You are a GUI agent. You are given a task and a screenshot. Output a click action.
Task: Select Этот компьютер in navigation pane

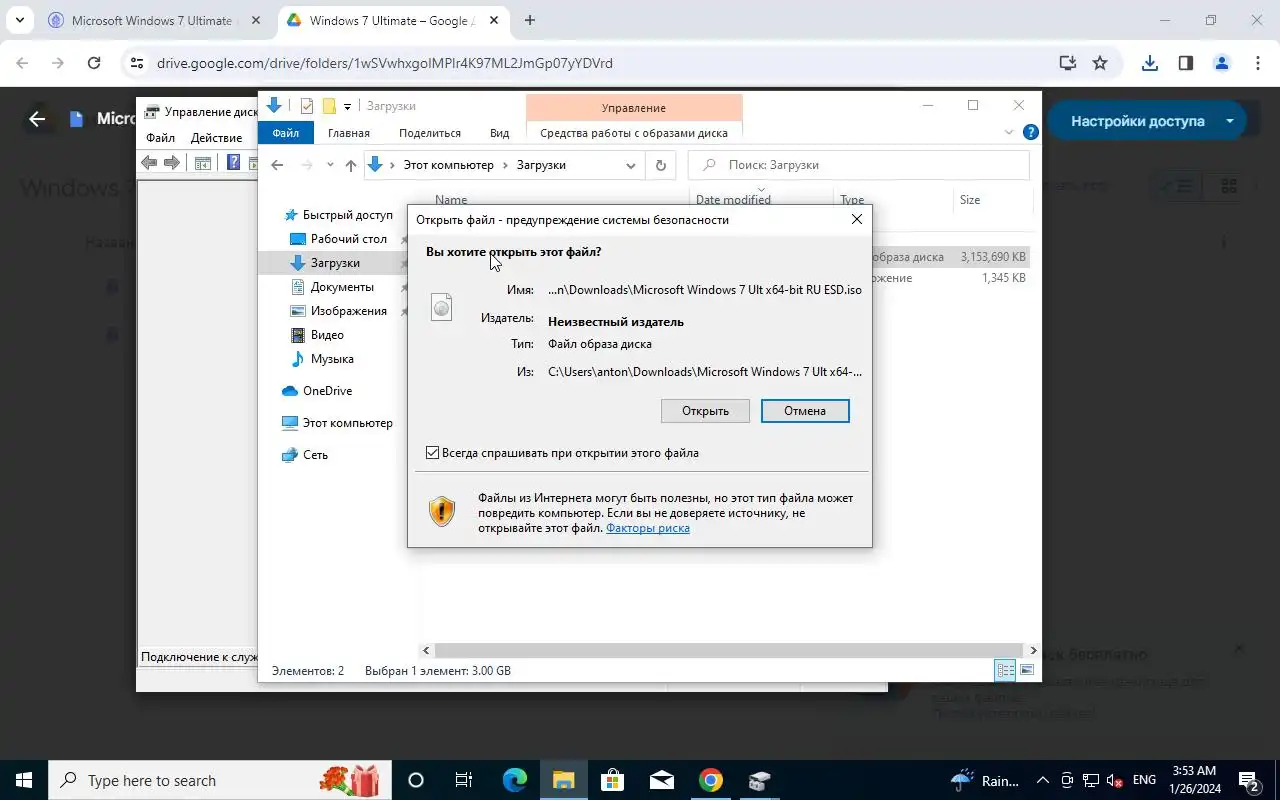pos(347,423)
